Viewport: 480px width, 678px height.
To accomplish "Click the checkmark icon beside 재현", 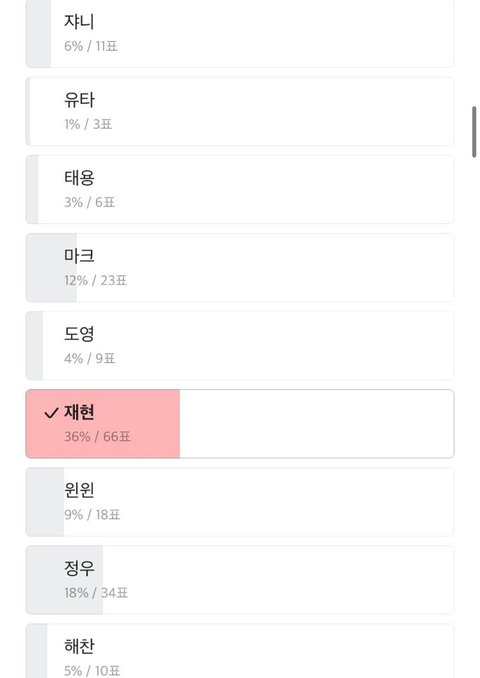I will pyautogui.click(x=51, y=413).
